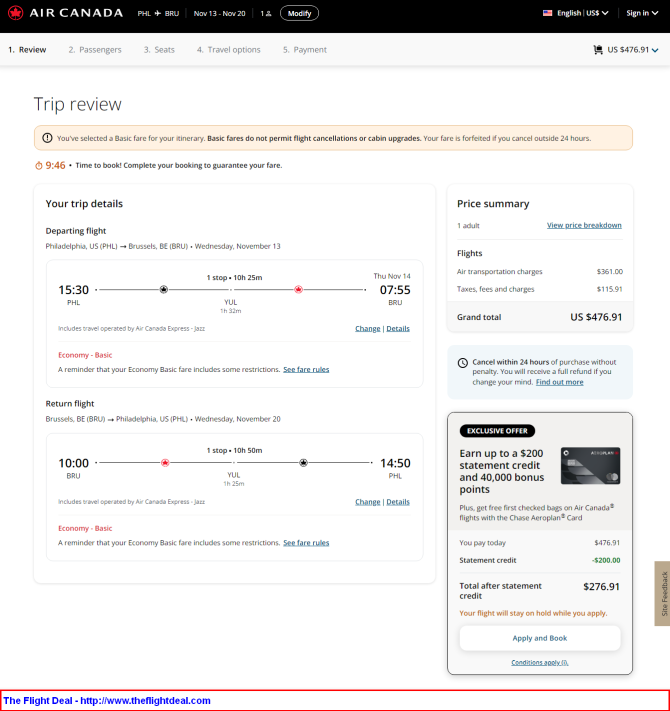Click the EXCLUSIVE OFFER badge
The image size is (670, 711).
click(497, 431)
